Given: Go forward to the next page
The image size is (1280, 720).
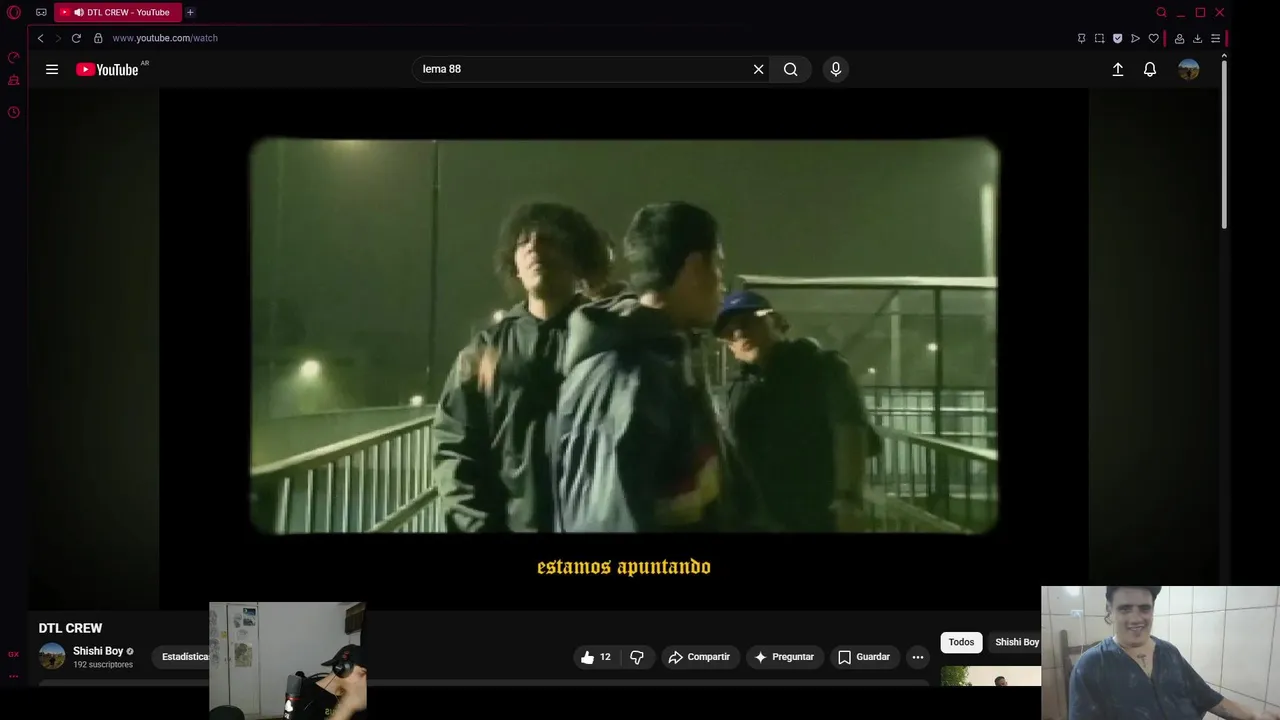Looking at the screenshot, I should 57,38.
